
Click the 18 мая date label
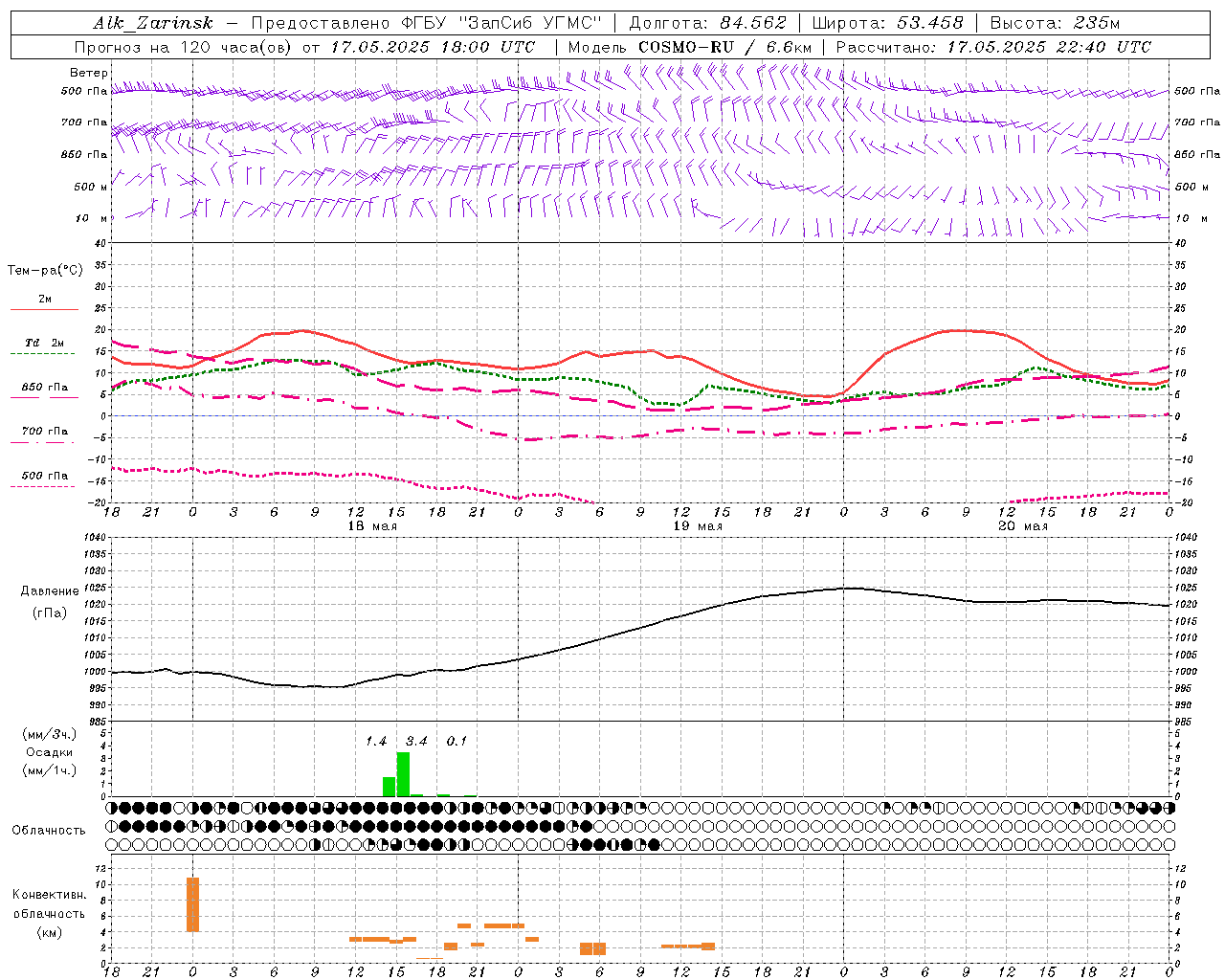372,526
